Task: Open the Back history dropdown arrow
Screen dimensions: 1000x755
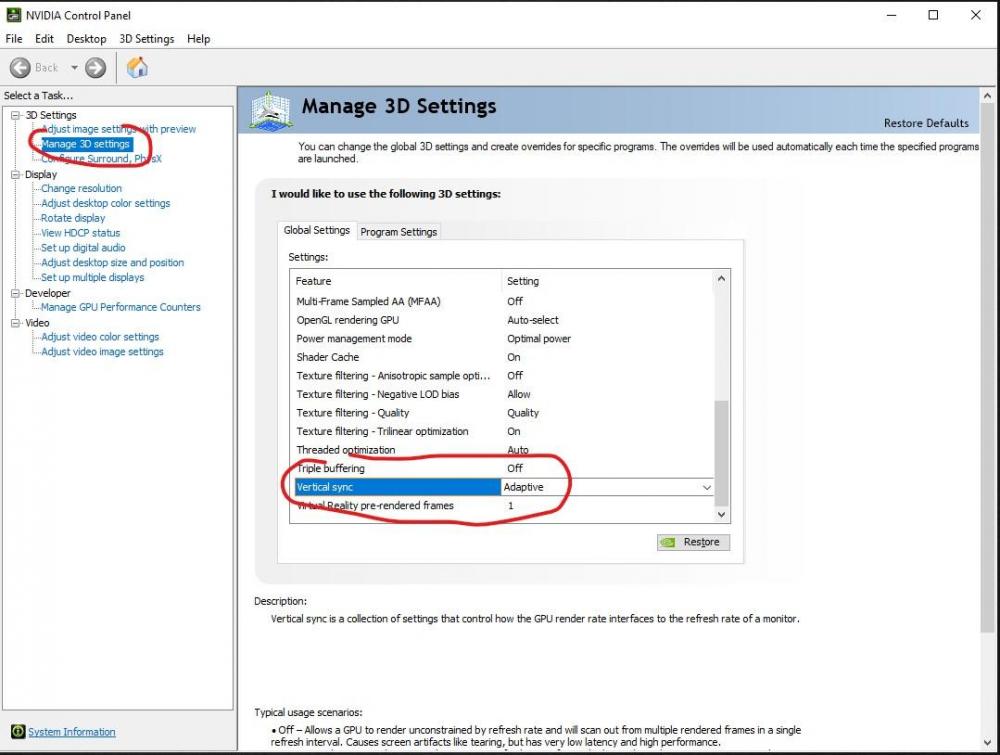Action: click(x=75, y=68)
